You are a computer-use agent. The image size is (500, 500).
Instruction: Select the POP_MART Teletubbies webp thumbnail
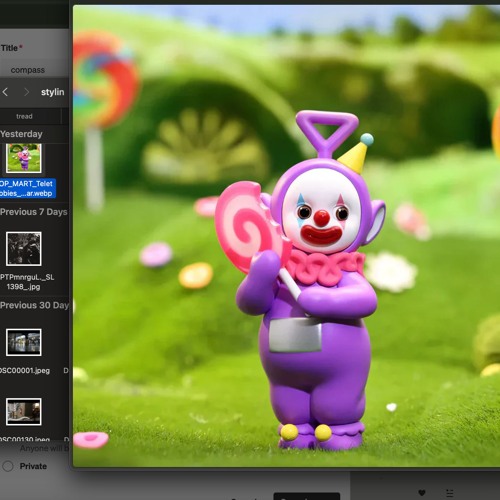coord(24,158)
